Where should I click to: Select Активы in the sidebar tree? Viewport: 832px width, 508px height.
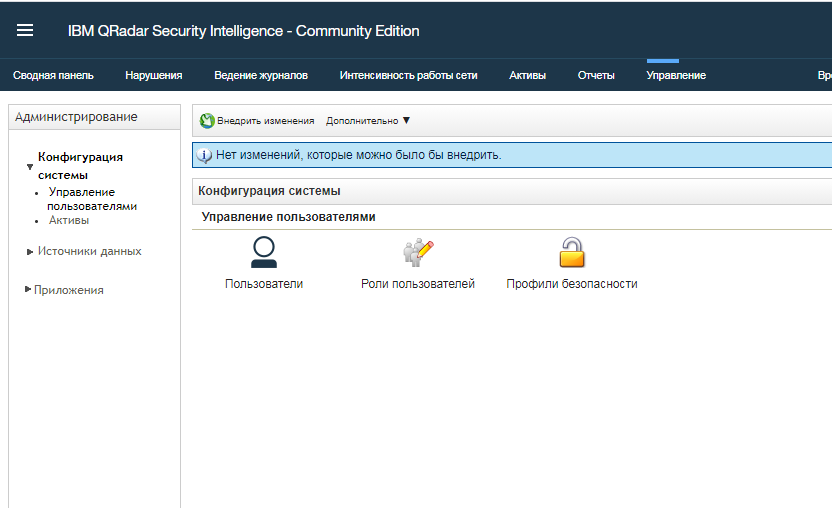(69, 220)
